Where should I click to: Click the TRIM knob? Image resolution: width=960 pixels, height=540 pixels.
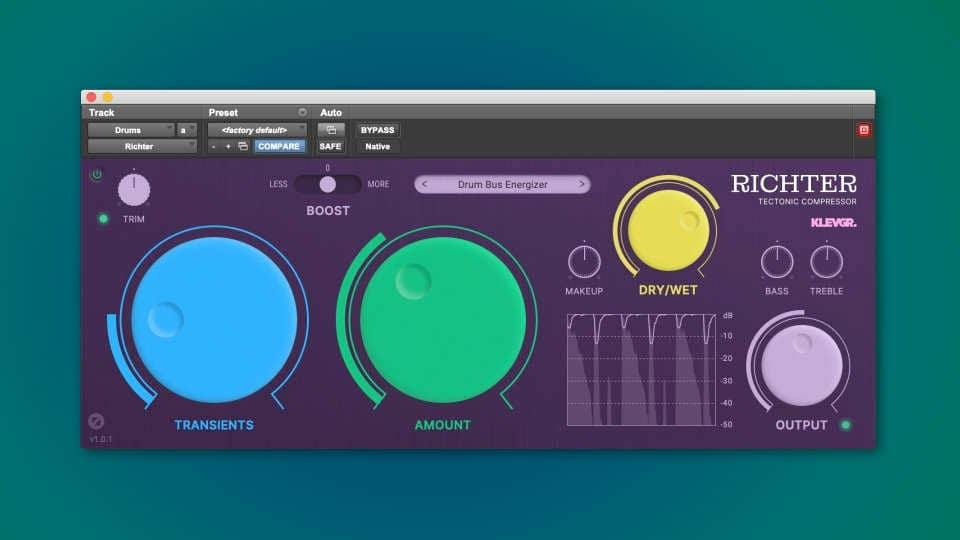pos(133,189)
